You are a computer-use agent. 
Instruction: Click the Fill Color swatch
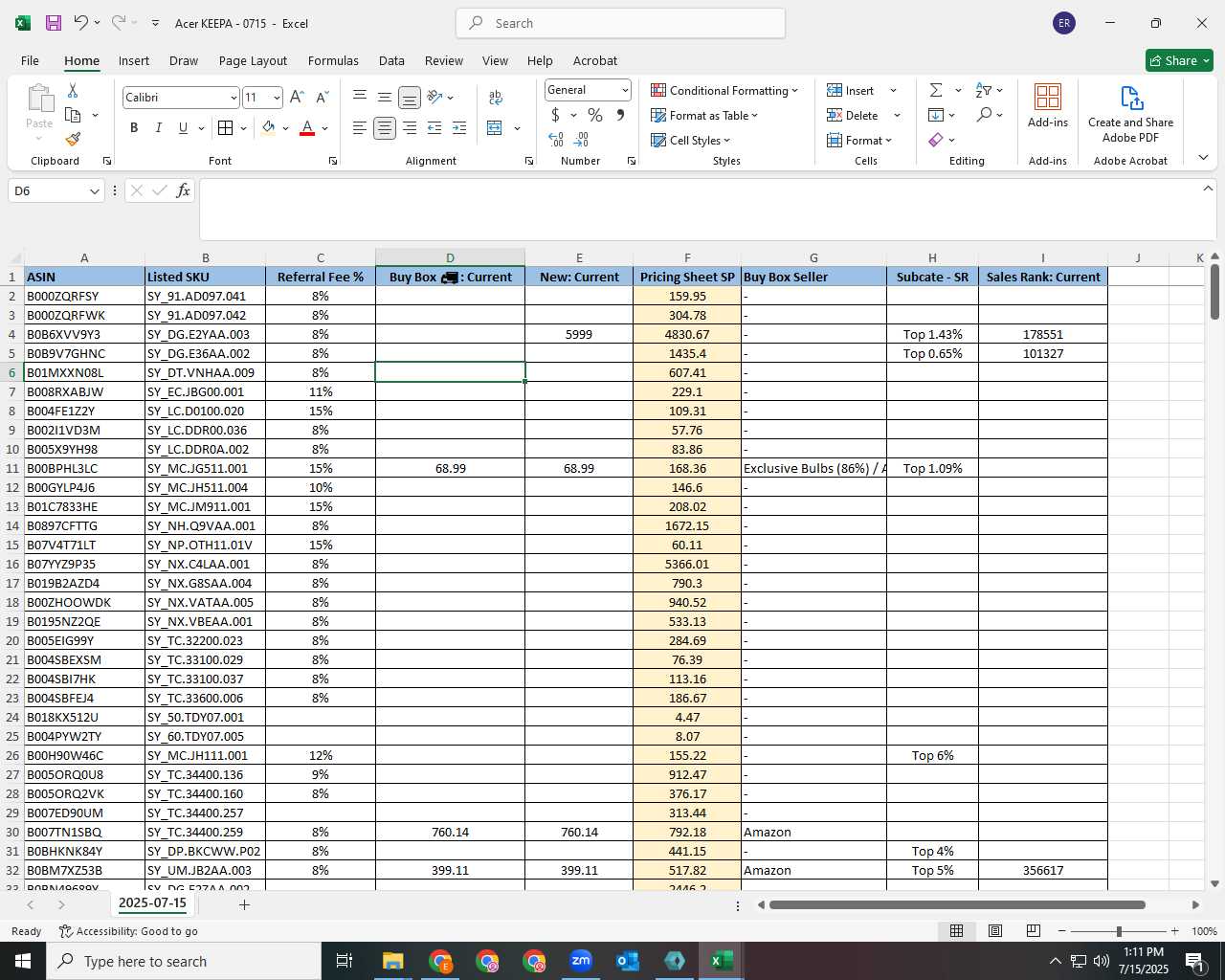tap(269, 128)
